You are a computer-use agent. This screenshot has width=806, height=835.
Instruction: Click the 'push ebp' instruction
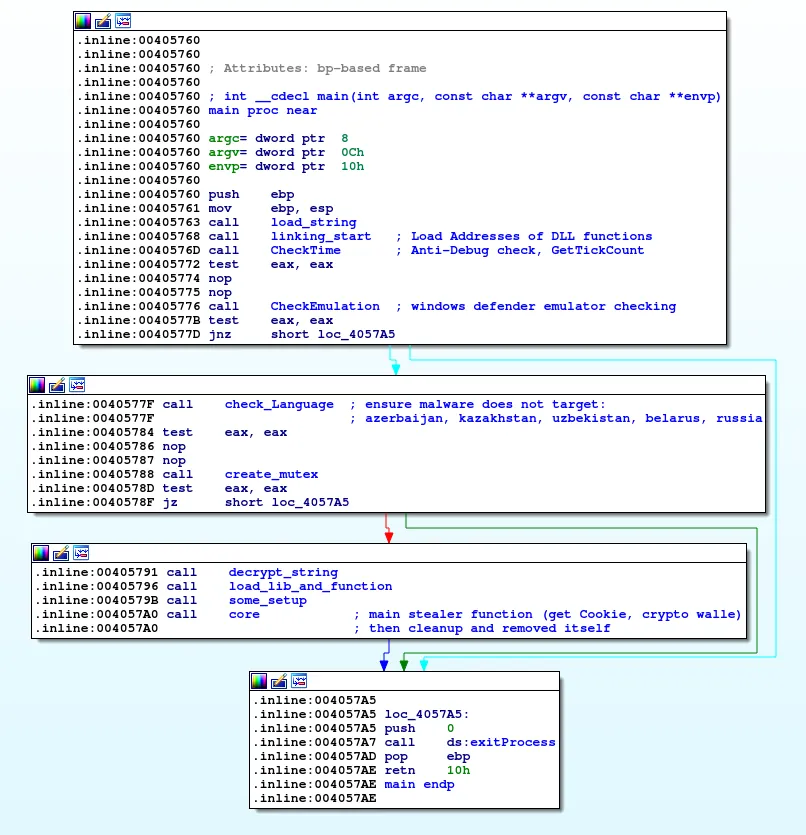click(x=251, y=194)
